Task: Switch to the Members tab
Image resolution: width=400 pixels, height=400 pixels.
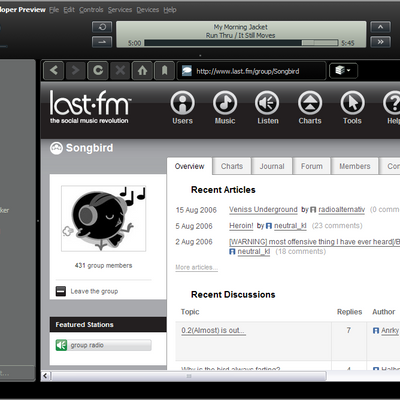Action: tap(355, 166)
